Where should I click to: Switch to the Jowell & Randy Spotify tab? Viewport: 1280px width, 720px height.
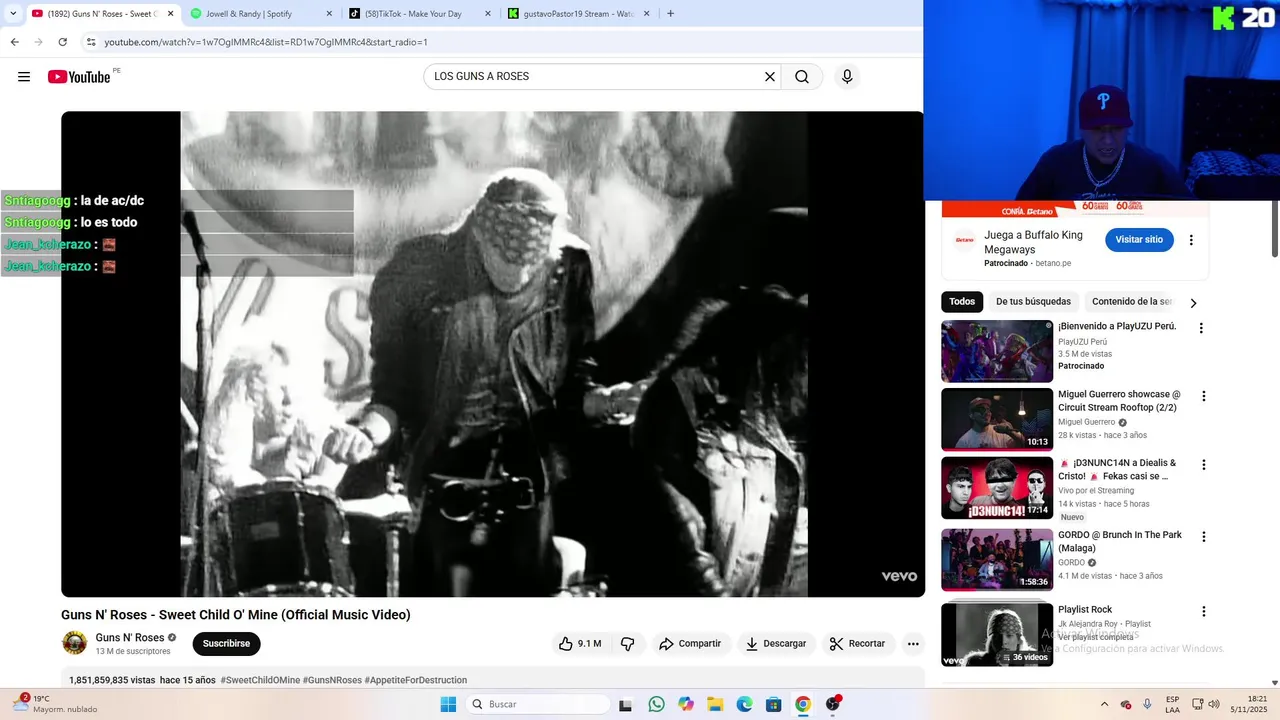pyautogui.click(x=261, y=14)
